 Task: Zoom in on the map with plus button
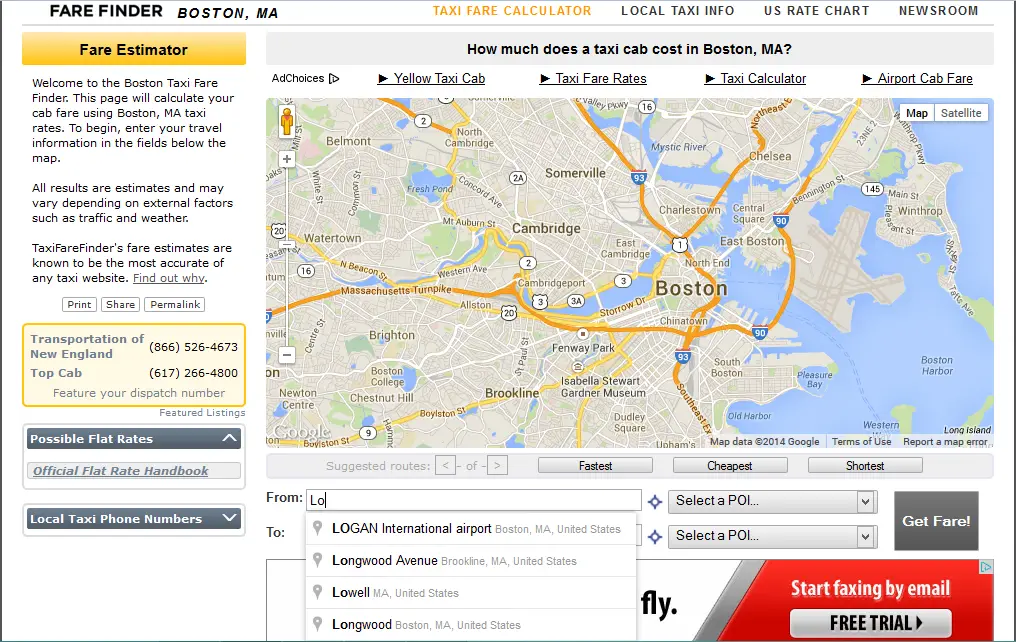(287, 159)
